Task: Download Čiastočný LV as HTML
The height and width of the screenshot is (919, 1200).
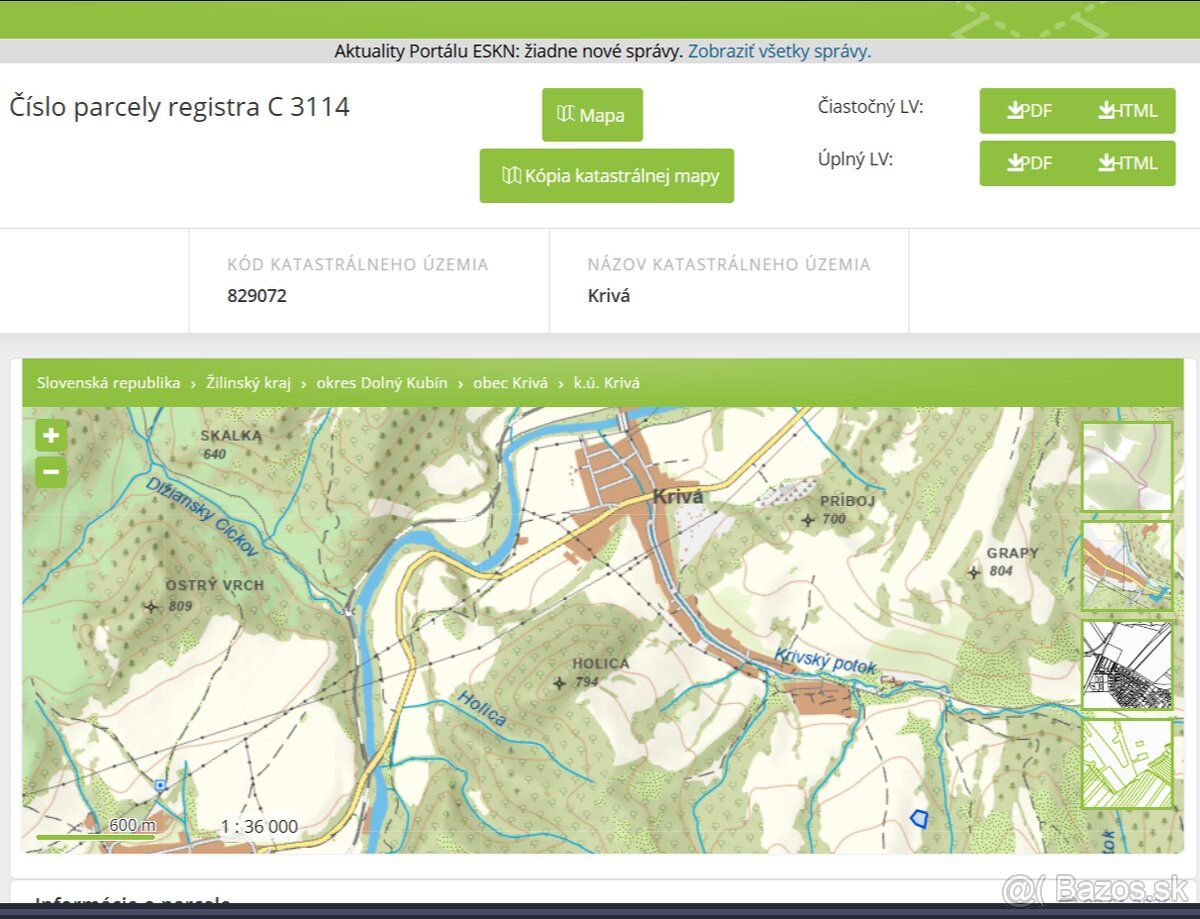Action: click(x=1127, y=111)
